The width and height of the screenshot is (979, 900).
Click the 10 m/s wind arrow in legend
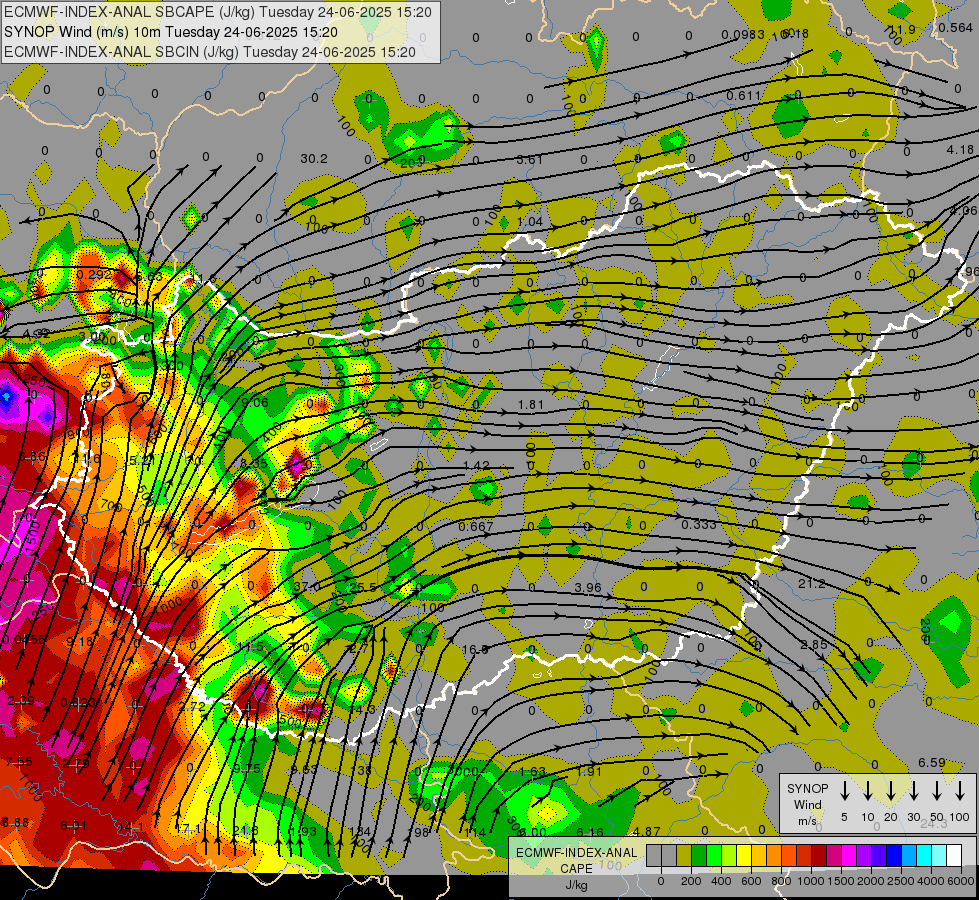pyautogui.click(x=868, y=791)
